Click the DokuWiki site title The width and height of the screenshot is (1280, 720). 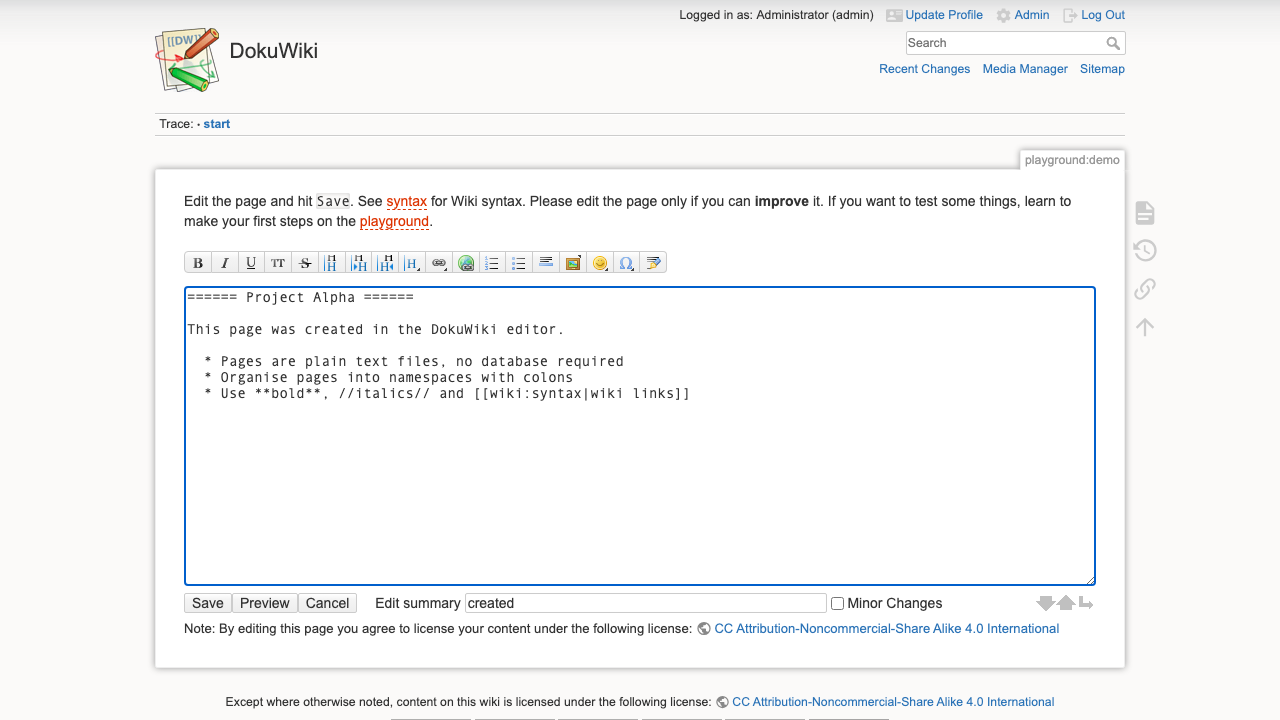coord(274,51)
